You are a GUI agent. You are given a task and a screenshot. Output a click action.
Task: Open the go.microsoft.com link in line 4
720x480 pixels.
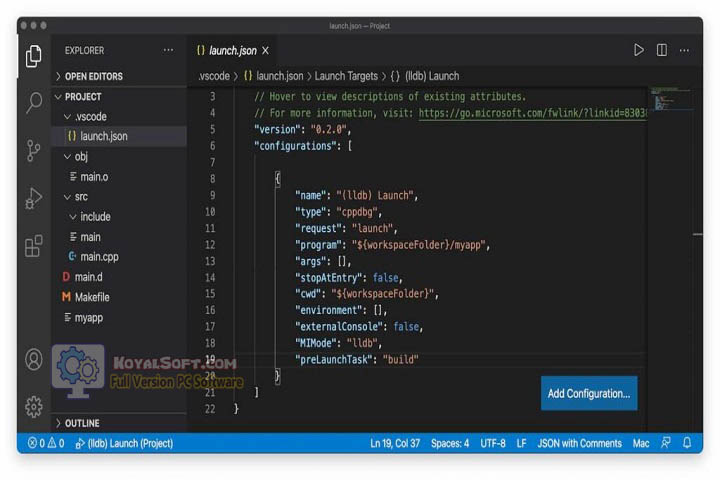point(533,113)
